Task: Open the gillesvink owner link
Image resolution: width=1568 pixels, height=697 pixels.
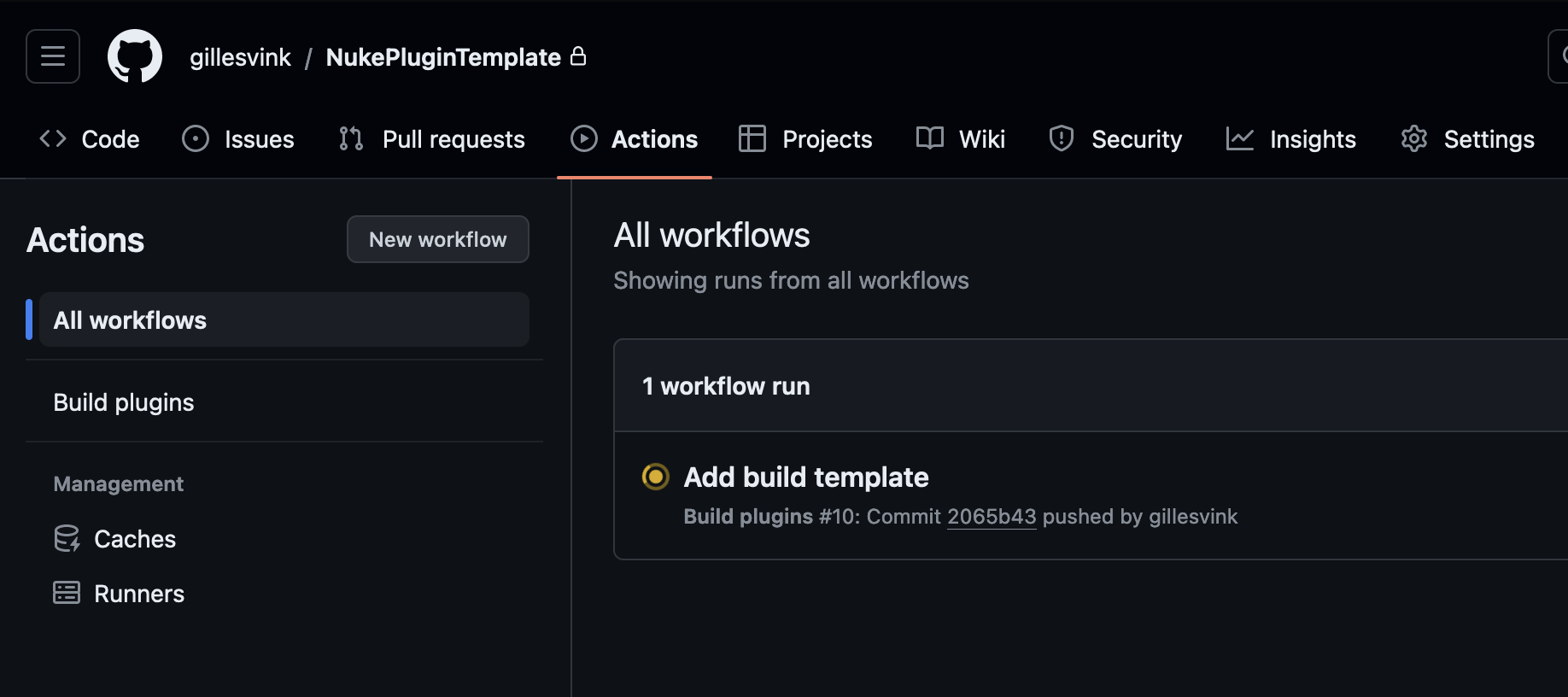Action: pos(240,57)
